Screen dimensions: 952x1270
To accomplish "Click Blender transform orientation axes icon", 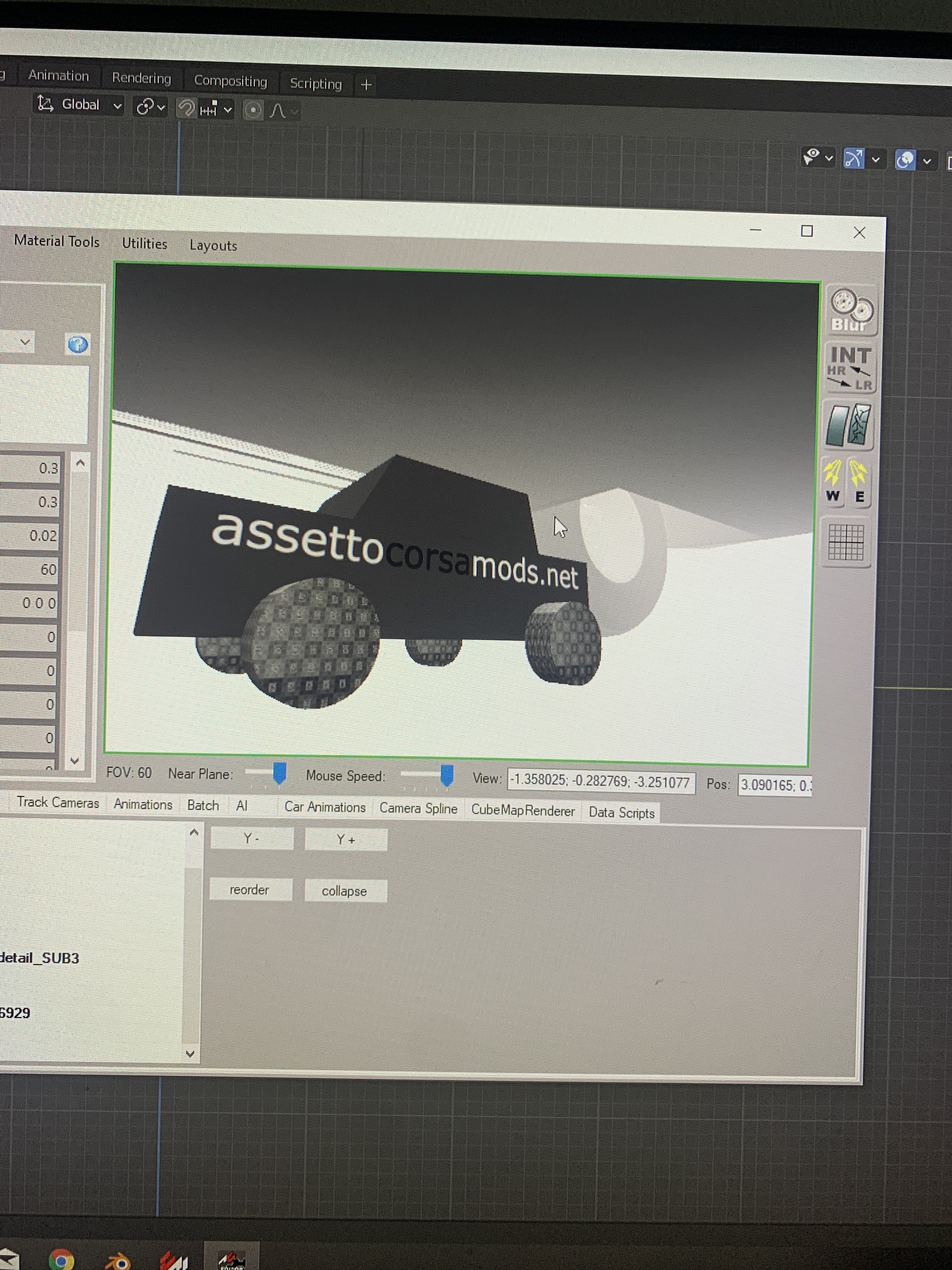I will [x=45, y=103].
